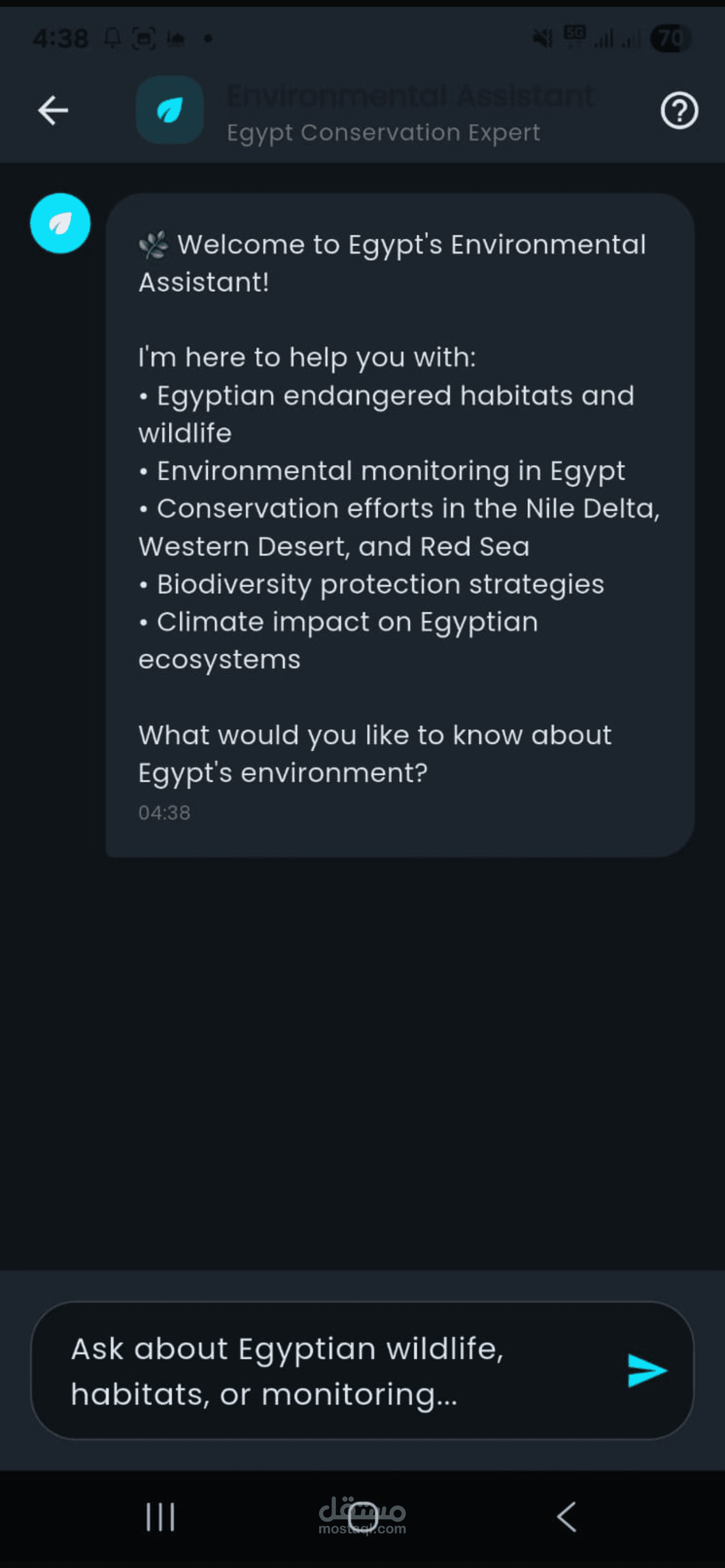Tap the back arrow to exit the chat
Image resolution: width=725 pixels, height=1568 pixels.
[x=52, y=110]
